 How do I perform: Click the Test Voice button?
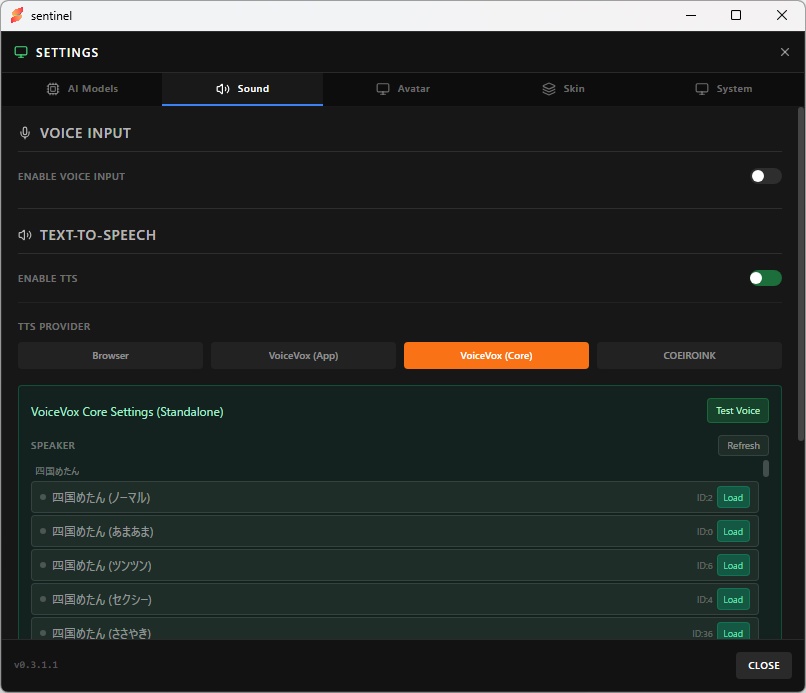pos(738,411)
